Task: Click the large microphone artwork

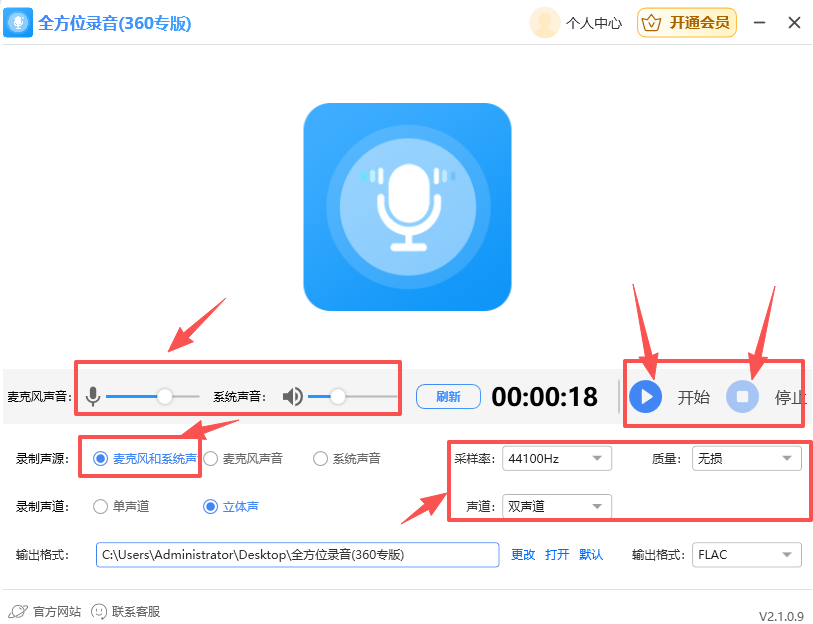Action: [406, 206]
